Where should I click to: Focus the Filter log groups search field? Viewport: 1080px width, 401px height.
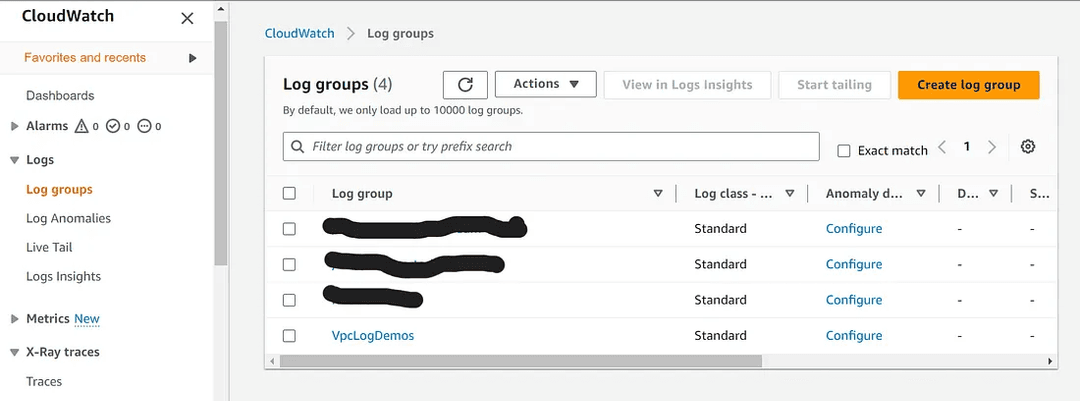pos(551,147)
